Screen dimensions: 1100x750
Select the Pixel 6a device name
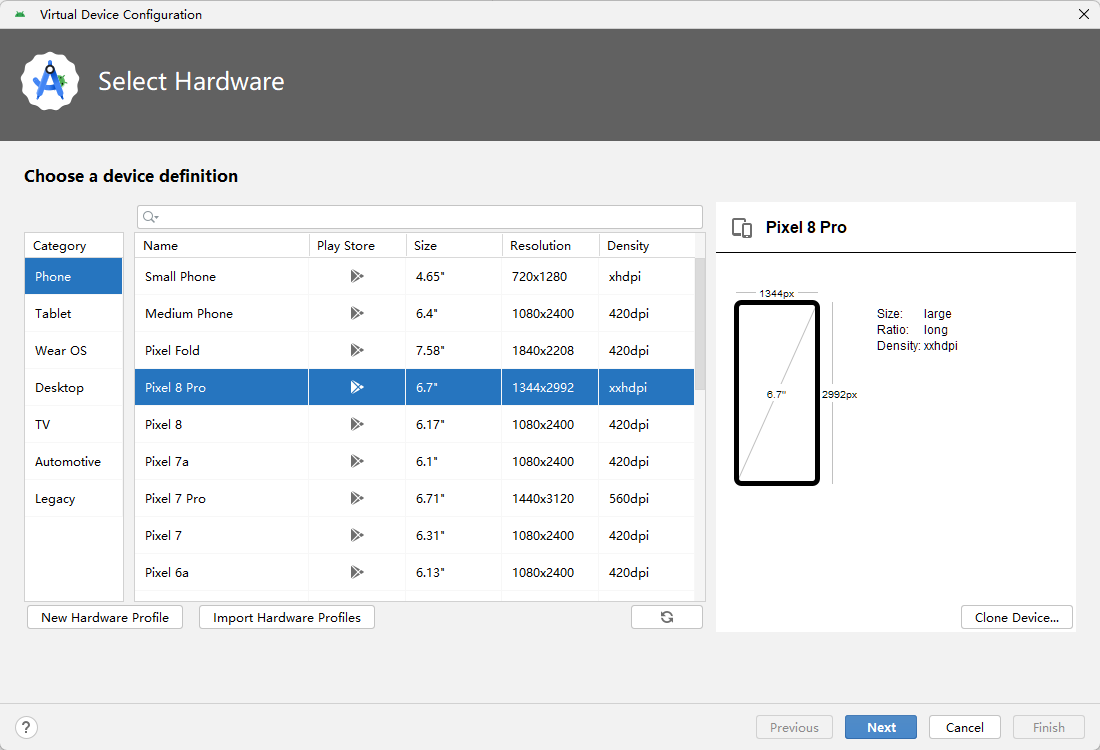(x=167, y=572)
